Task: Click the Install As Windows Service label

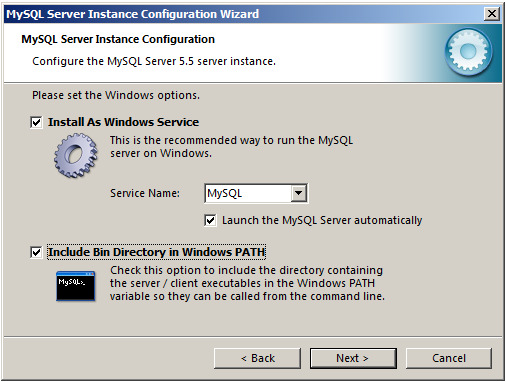Action: click(x=123, y=122)
